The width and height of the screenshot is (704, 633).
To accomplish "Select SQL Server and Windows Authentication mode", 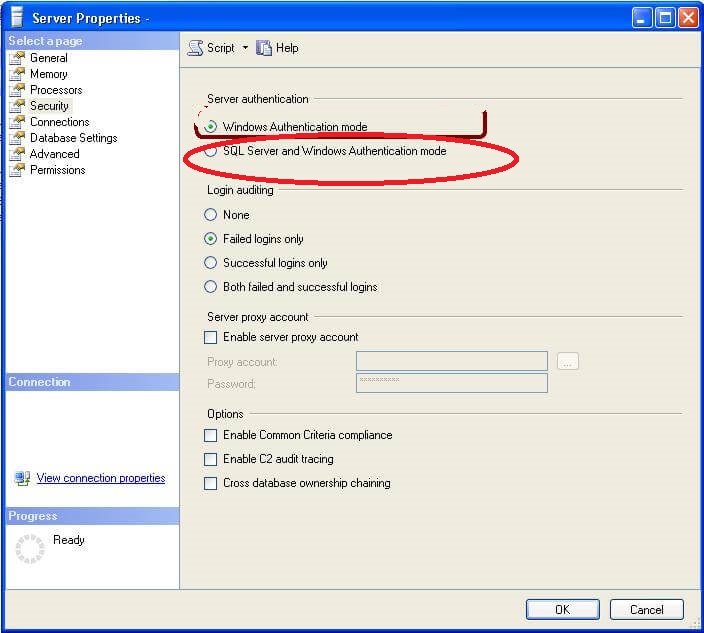I will pos(211,151).
